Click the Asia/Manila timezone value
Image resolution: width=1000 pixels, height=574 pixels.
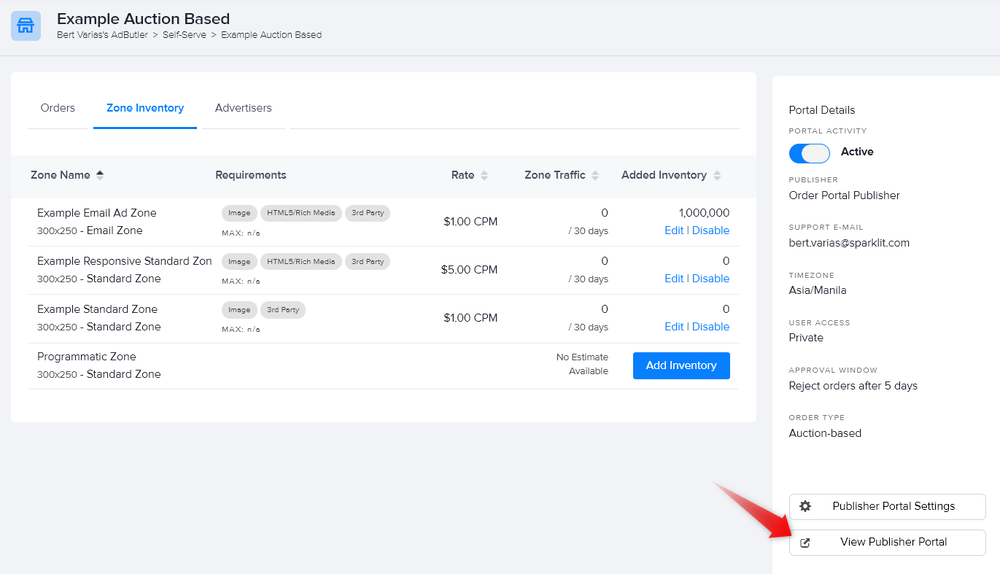(x=818, y=290)
